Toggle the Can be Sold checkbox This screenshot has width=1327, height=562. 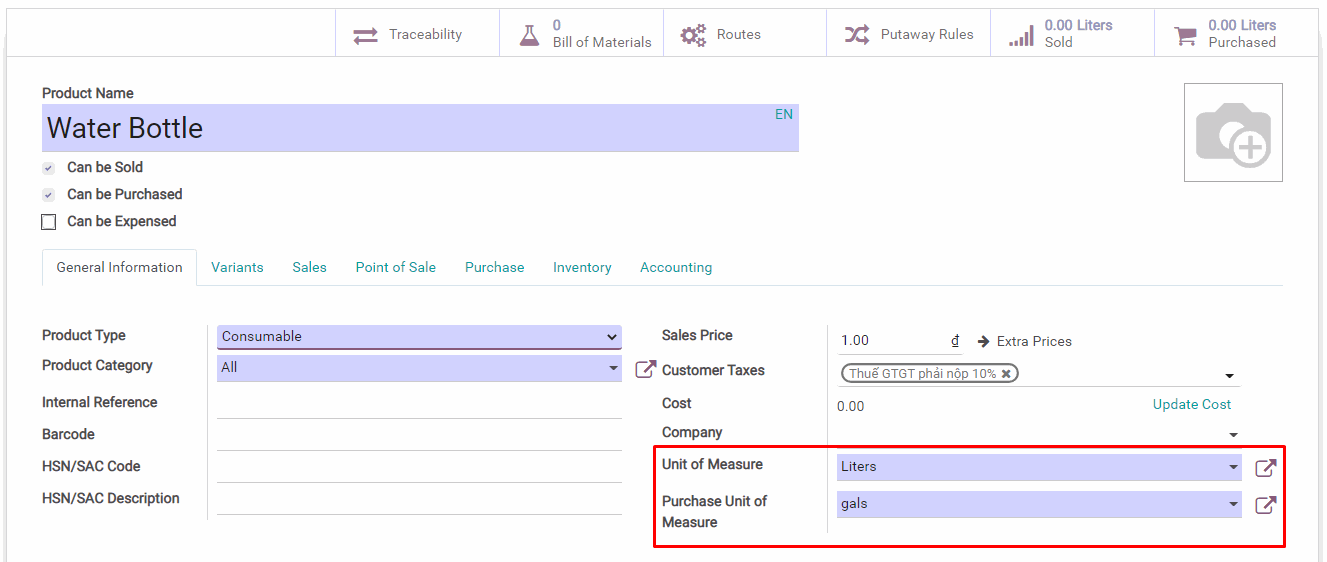pyautogui.click(x=48, y=168)
